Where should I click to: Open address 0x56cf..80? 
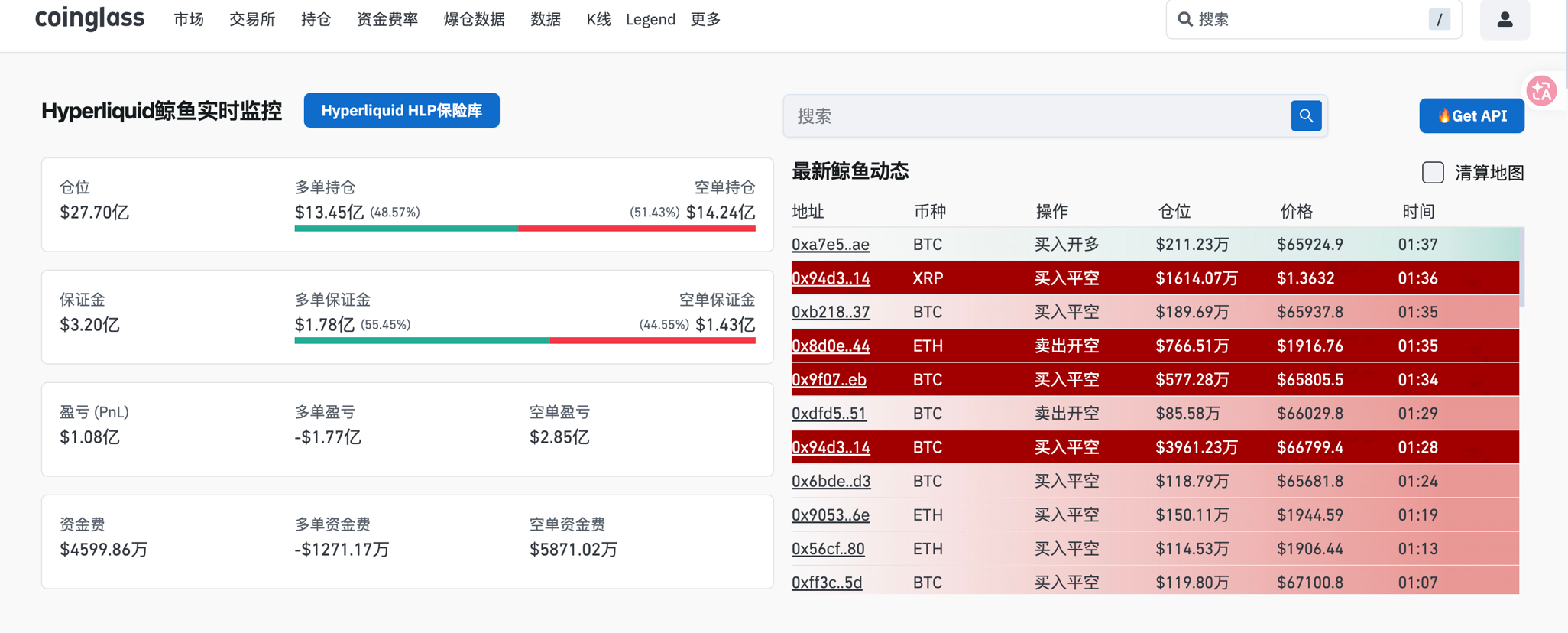[x=828, y=549]
